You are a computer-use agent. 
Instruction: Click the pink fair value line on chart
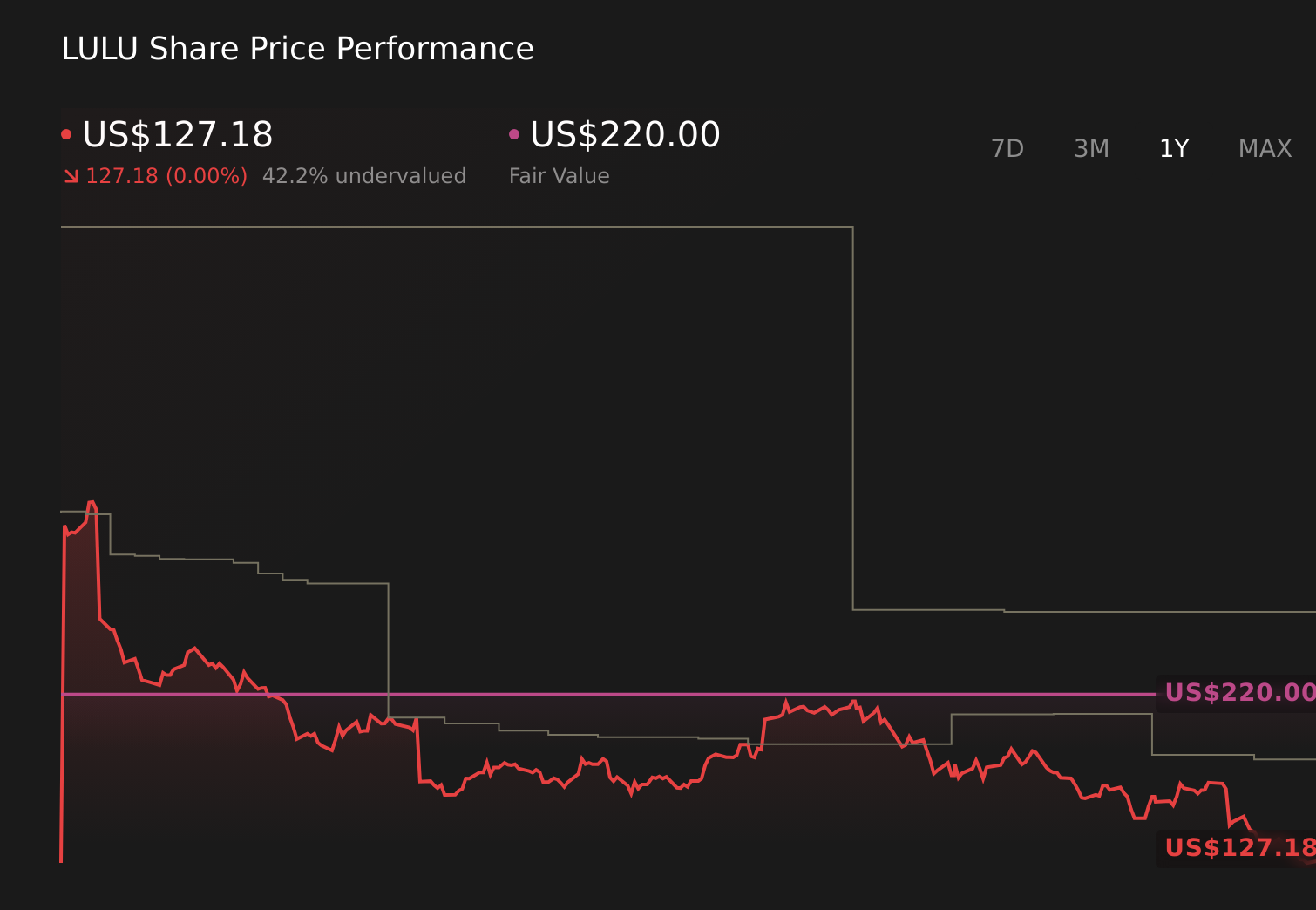click(x=608, y=695)
